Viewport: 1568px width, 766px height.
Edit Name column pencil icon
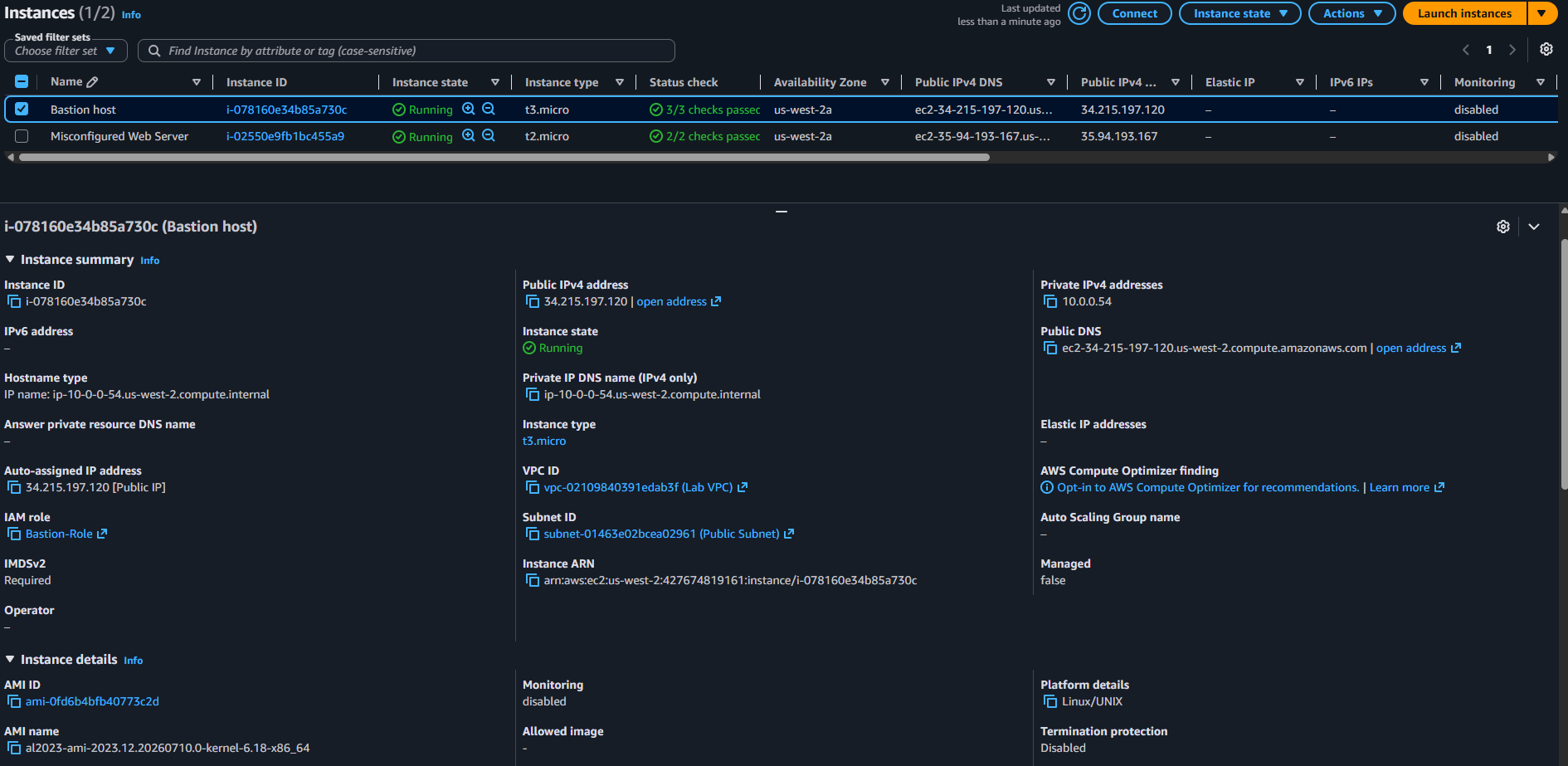click(x=92, y=82)
